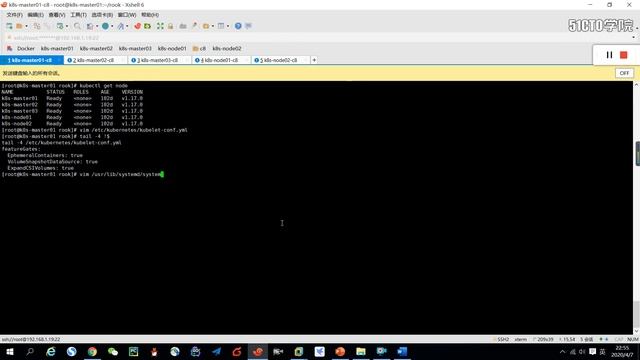Click the blue Help question mark icon
640x360 pixels.
pyautogui.click(x=238, y=26)
